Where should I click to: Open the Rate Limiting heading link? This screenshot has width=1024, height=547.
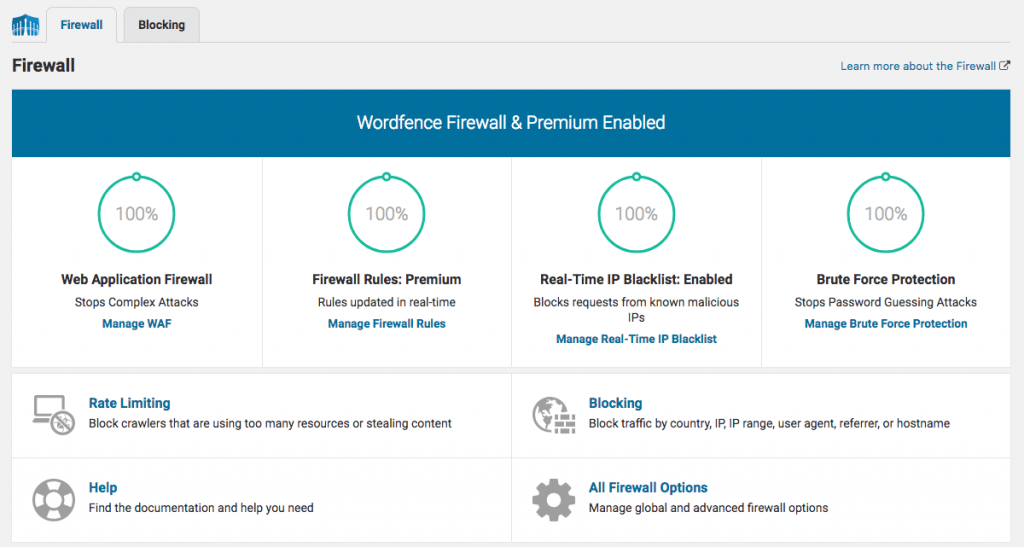coord(129,403)
